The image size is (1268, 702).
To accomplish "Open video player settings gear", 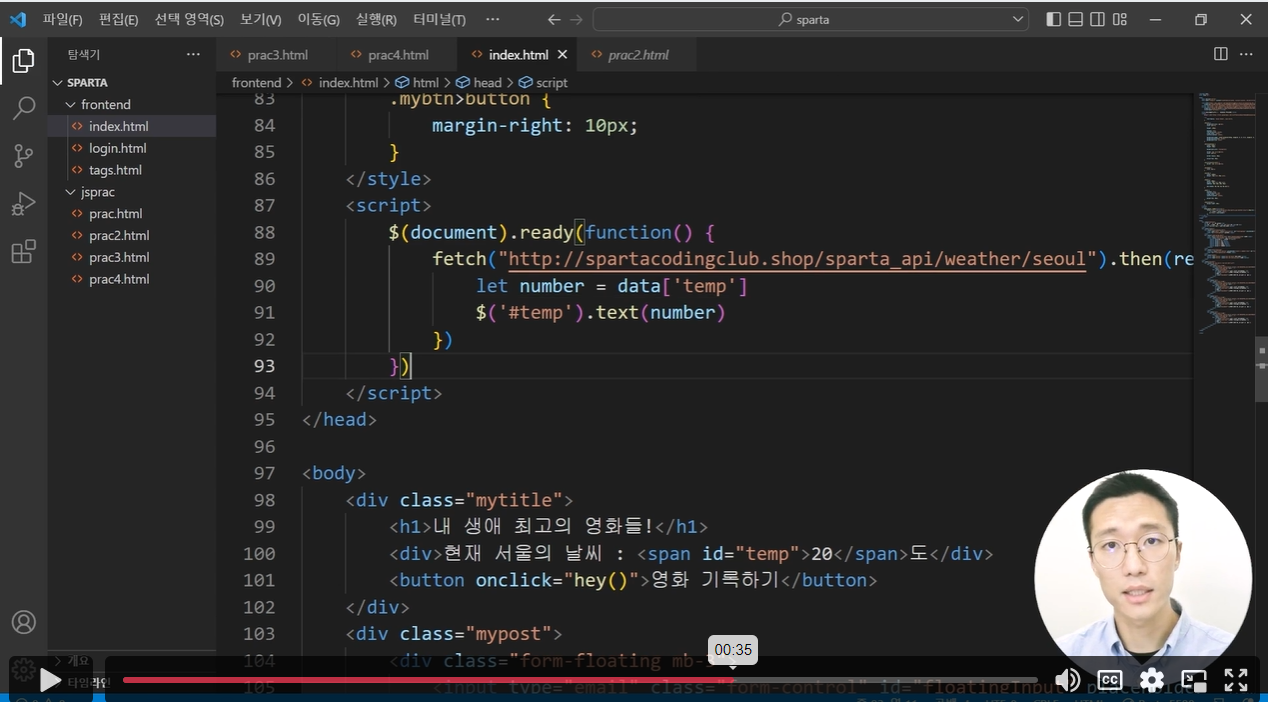I will tap(1152, 681).
